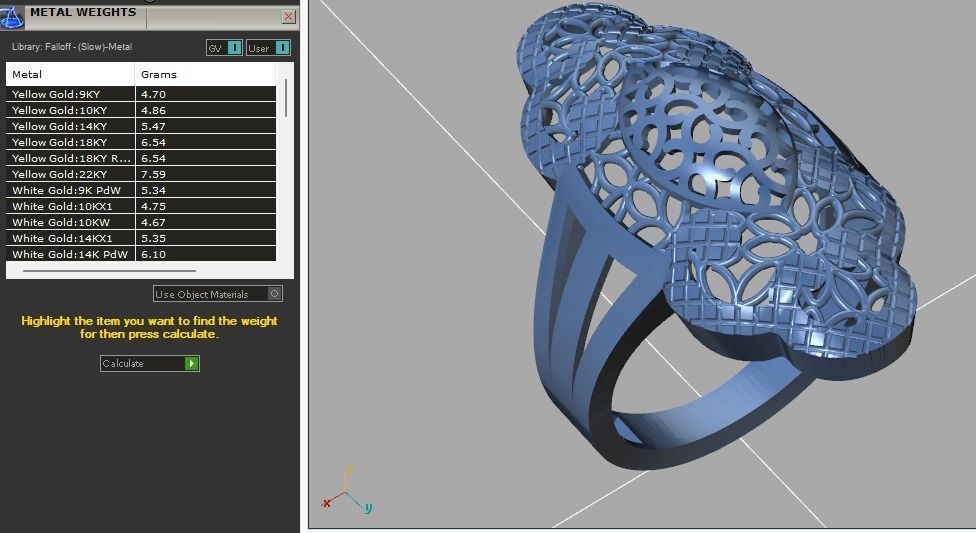Click the 4.67 grams value
The height and width of the screenshot is (533, 976).
coord(153,223)
